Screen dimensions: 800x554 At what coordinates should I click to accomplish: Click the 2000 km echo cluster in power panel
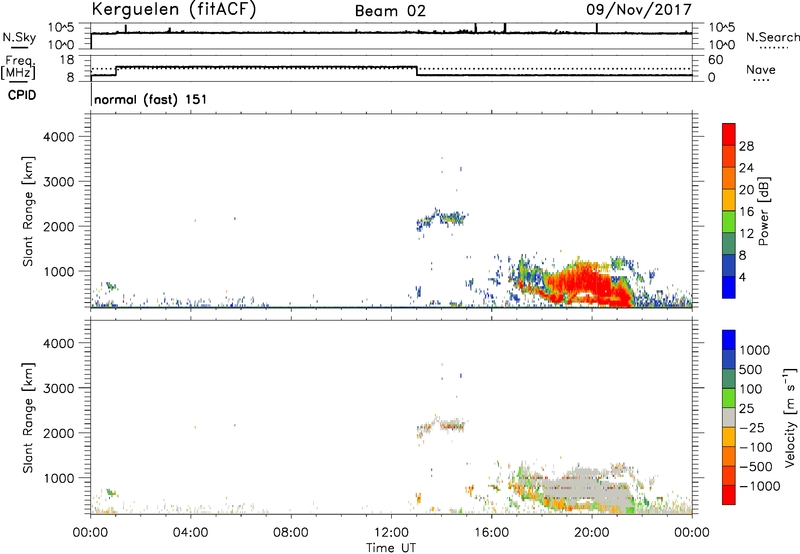pyautogui.click(x=442, y=220)
